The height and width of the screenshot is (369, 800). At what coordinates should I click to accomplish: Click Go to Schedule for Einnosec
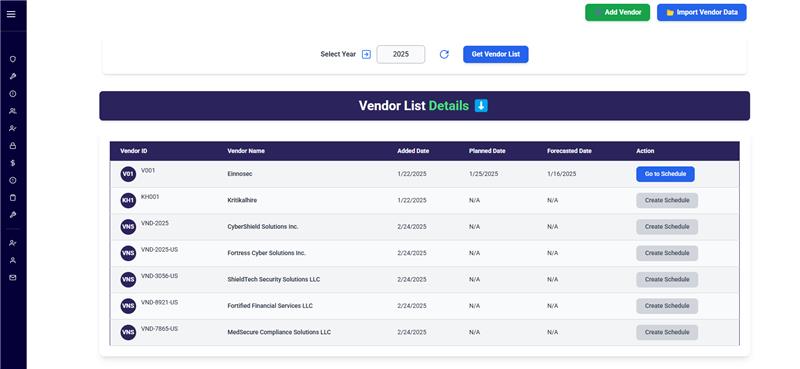point(665,174)
